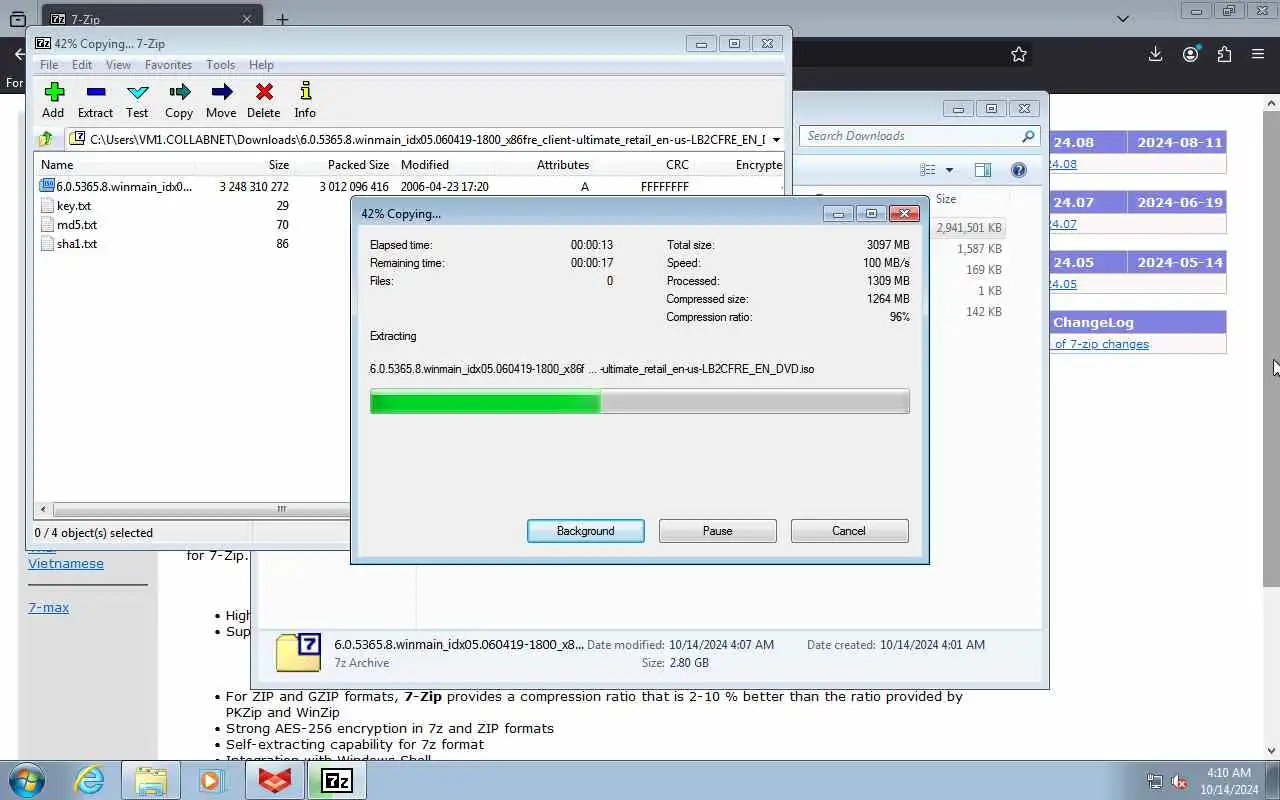
Task: Open the View menu in 7-Zip
Action: coord(118,65)
